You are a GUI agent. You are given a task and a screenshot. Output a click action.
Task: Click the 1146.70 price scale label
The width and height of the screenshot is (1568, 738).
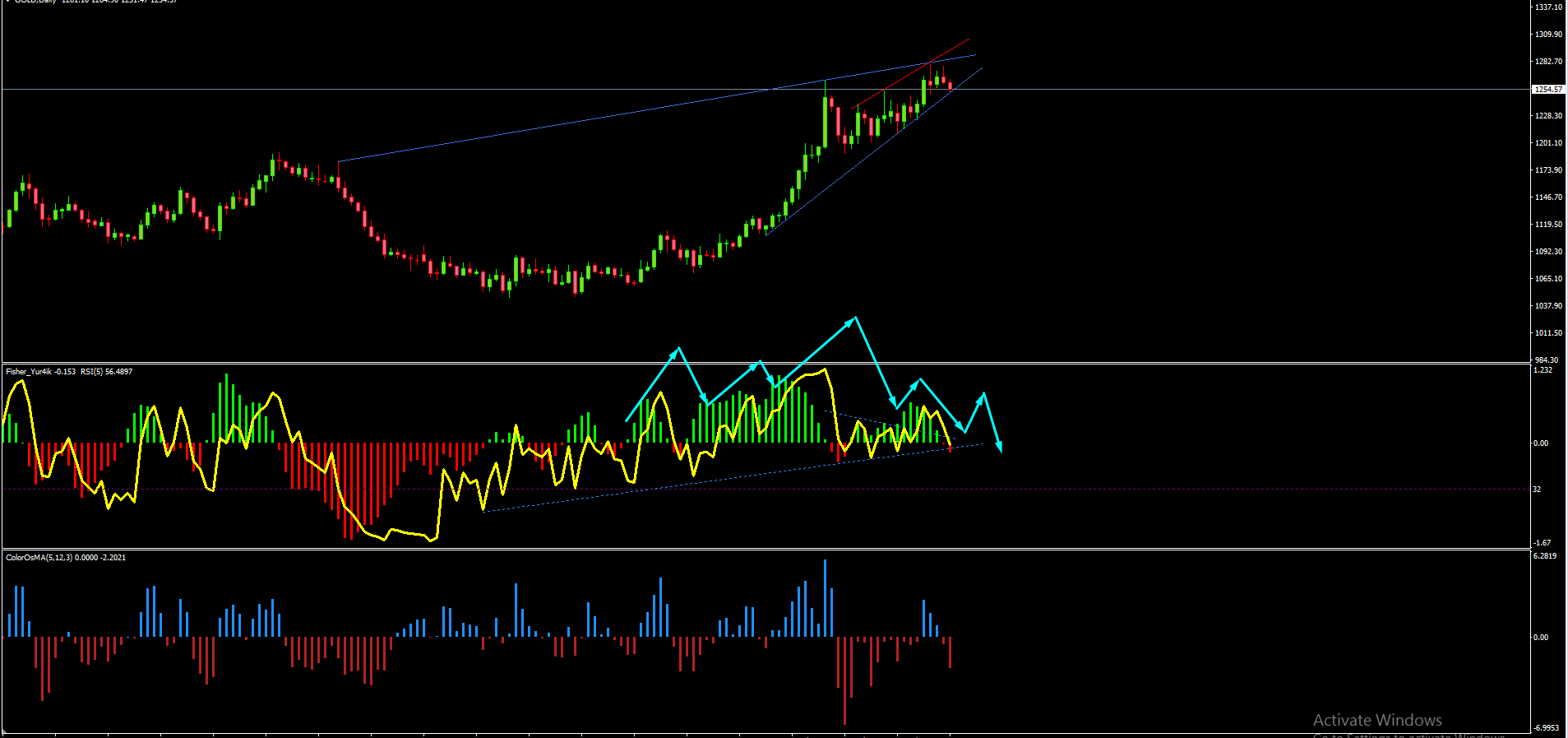[x=1548, y=197]
